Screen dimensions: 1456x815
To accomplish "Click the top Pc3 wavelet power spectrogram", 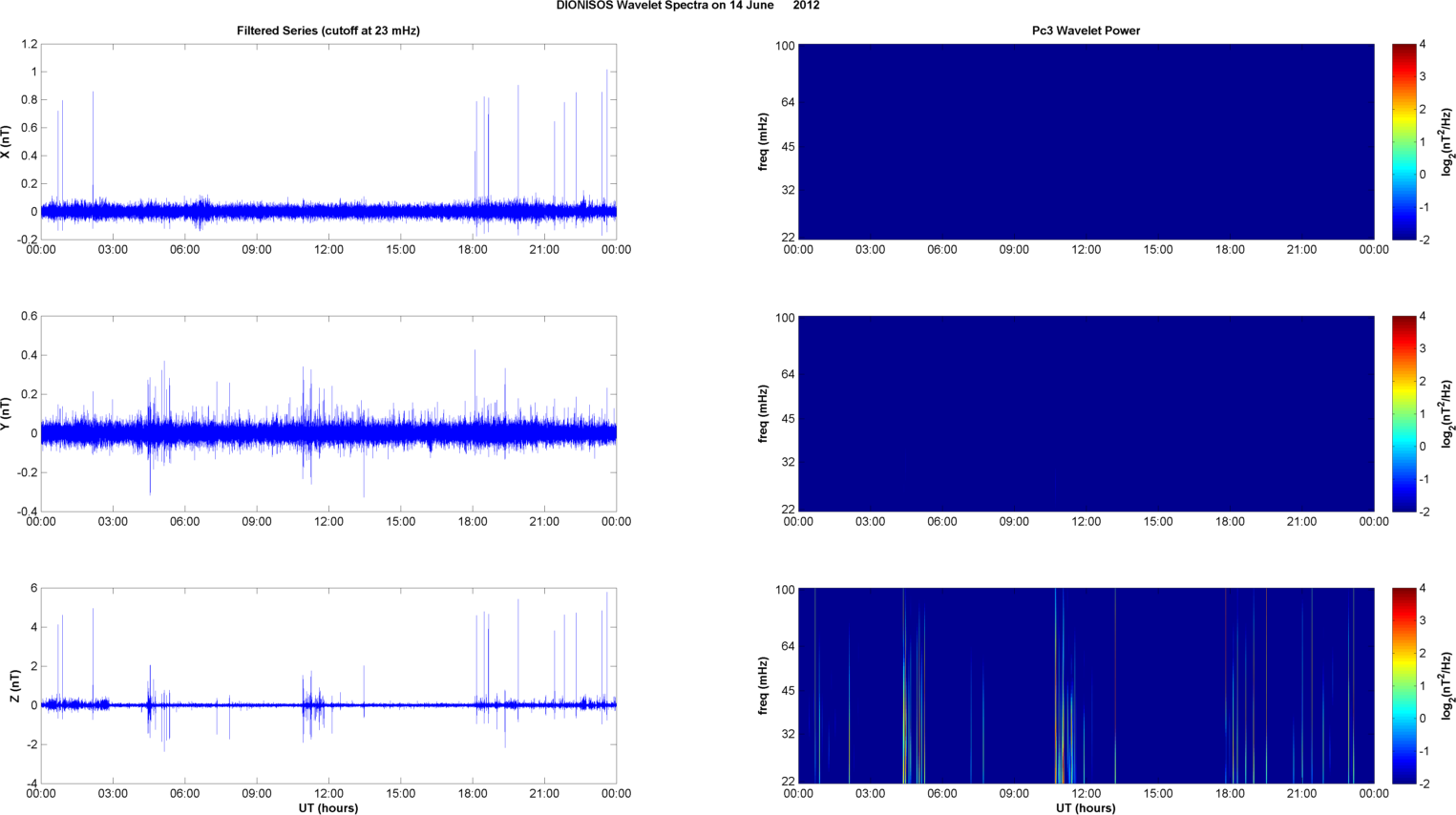I will [1086, 141].
